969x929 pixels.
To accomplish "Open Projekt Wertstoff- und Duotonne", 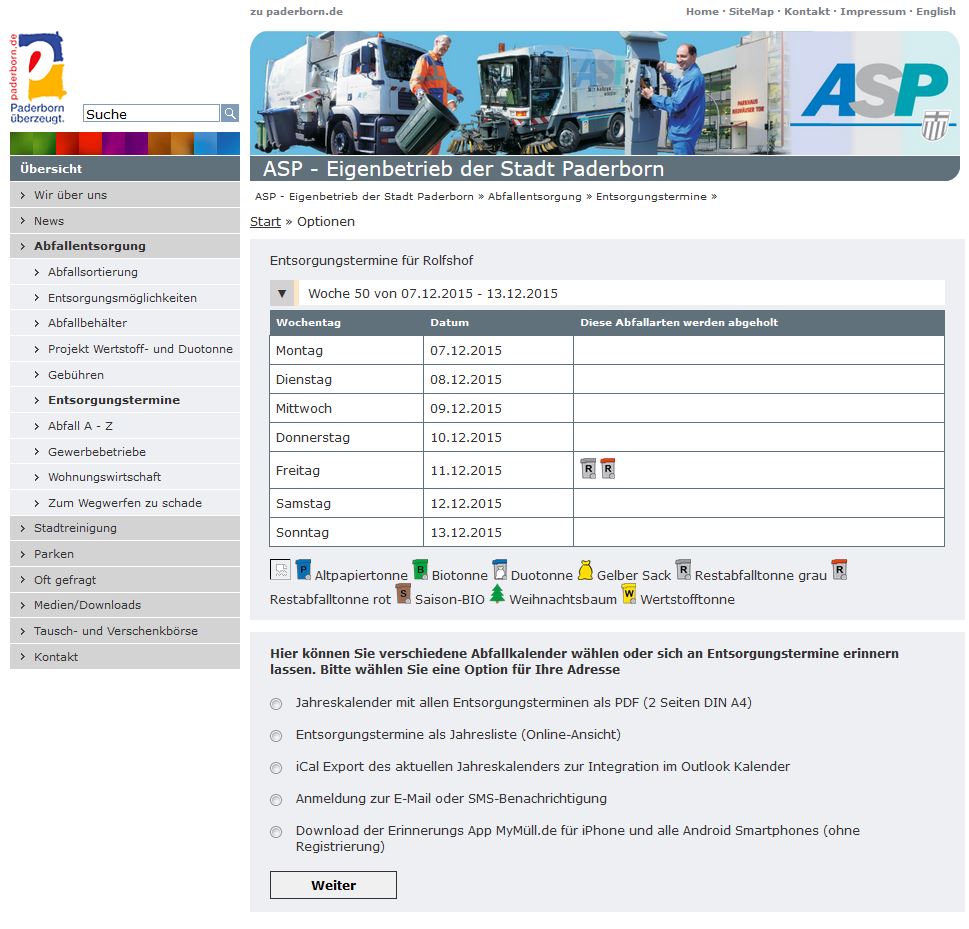I will (140, 349).
